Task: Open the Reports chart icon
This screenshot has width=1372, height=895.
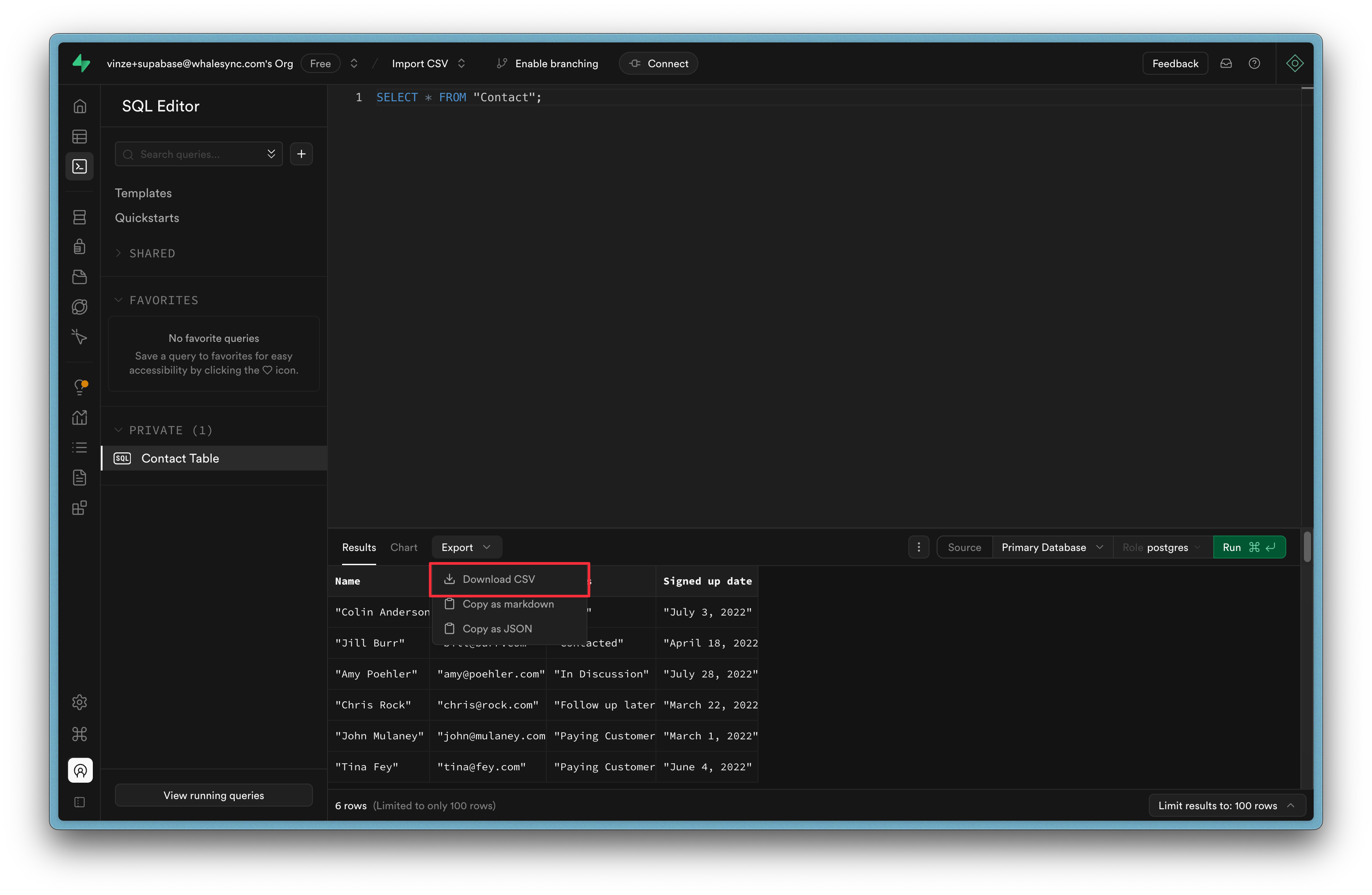Action: click(80, 417)
